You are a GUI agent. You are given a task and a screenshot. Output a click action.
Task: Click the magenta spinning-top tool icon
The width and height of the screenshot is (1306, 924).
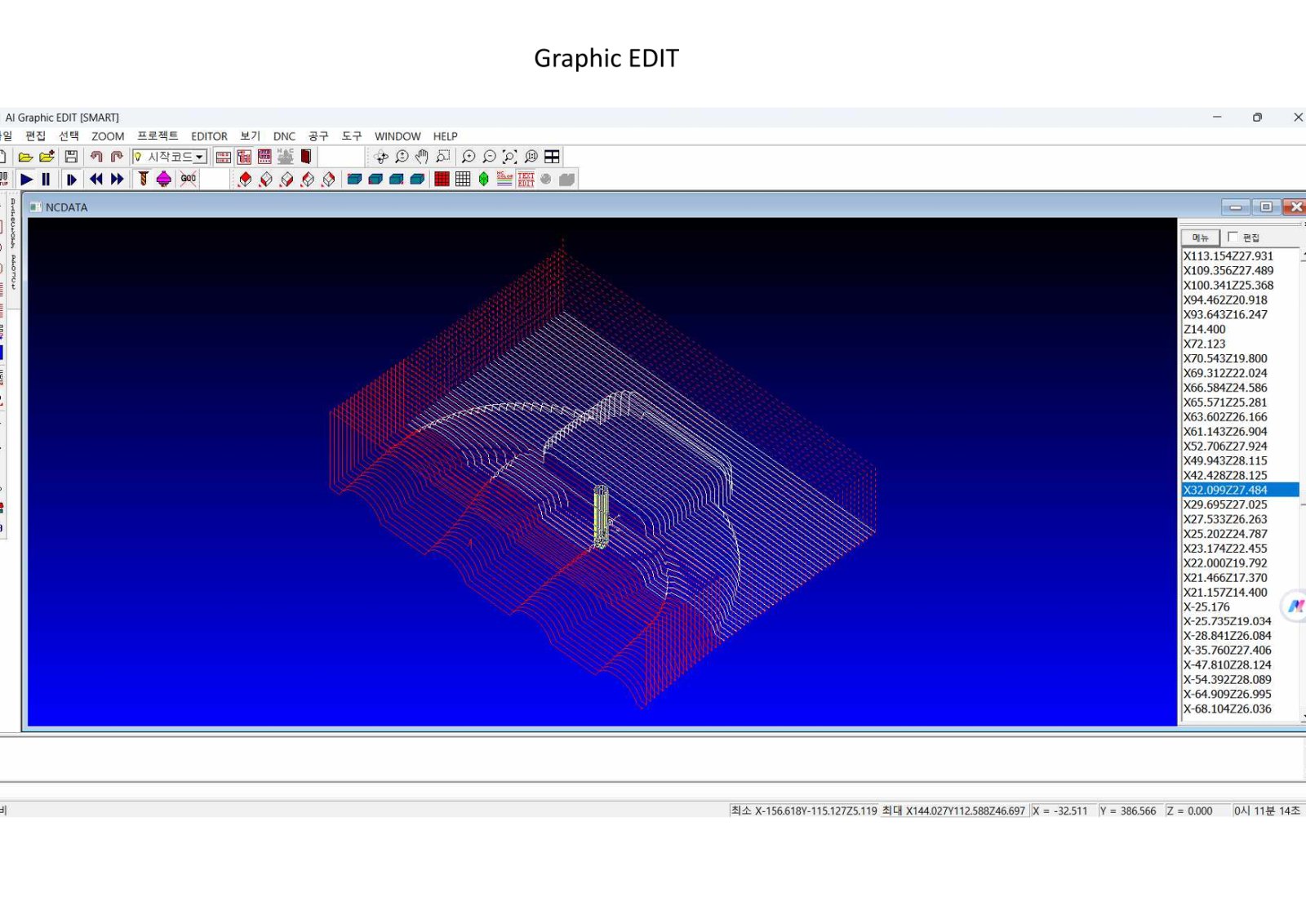point(163,180)
